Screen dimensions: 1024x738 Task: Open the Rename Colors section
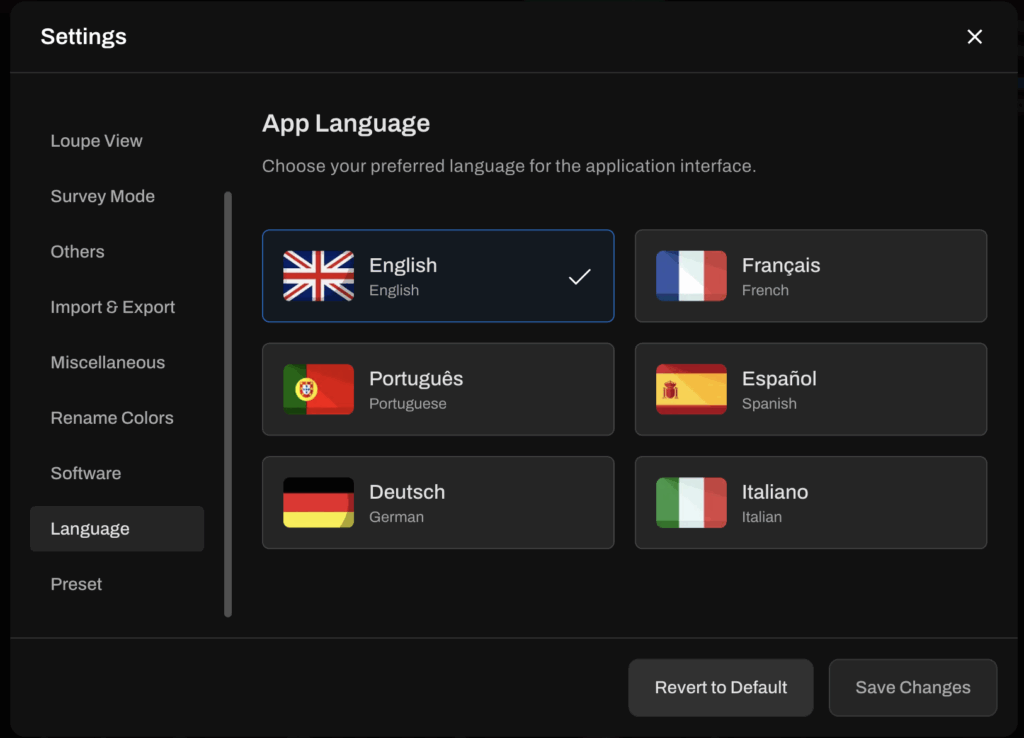point(111,418)
